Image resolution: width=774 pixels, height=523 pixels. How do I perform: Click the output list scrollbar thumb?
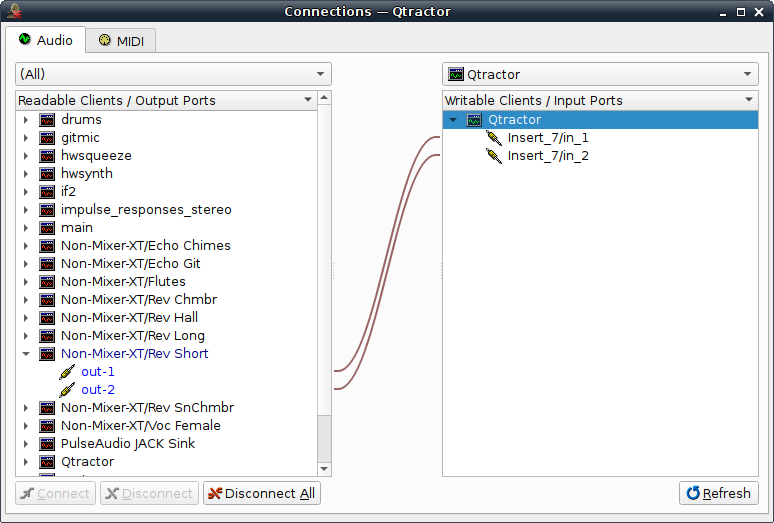[x=324, y=439]
